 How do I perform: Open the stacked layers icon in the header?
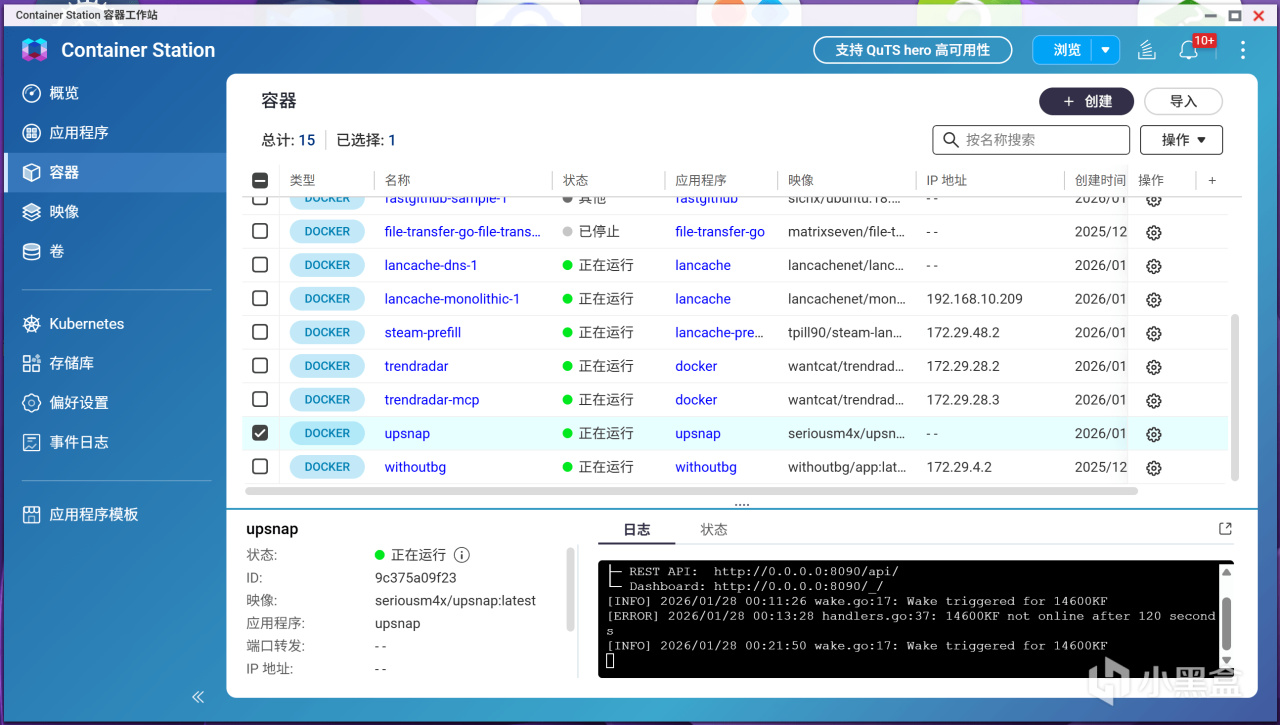[1146, 50]
